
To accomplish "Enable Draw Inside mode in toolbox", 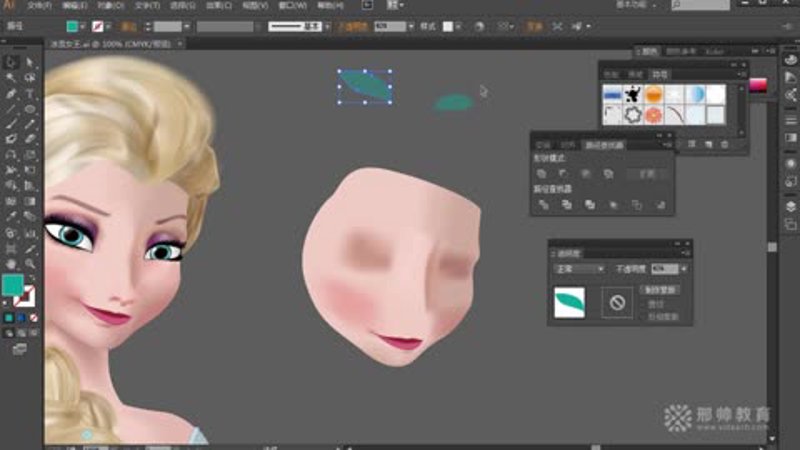I will tap(33, 333).
